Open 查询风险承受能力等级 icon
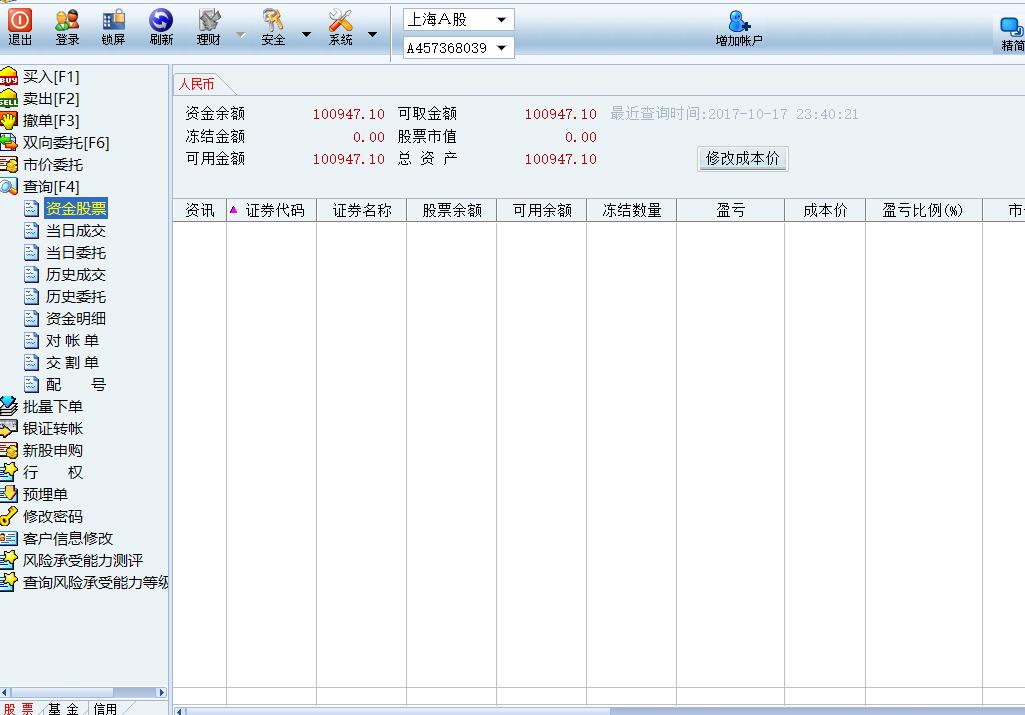The width and height of the screenshot is (1025, 715). 8,581
